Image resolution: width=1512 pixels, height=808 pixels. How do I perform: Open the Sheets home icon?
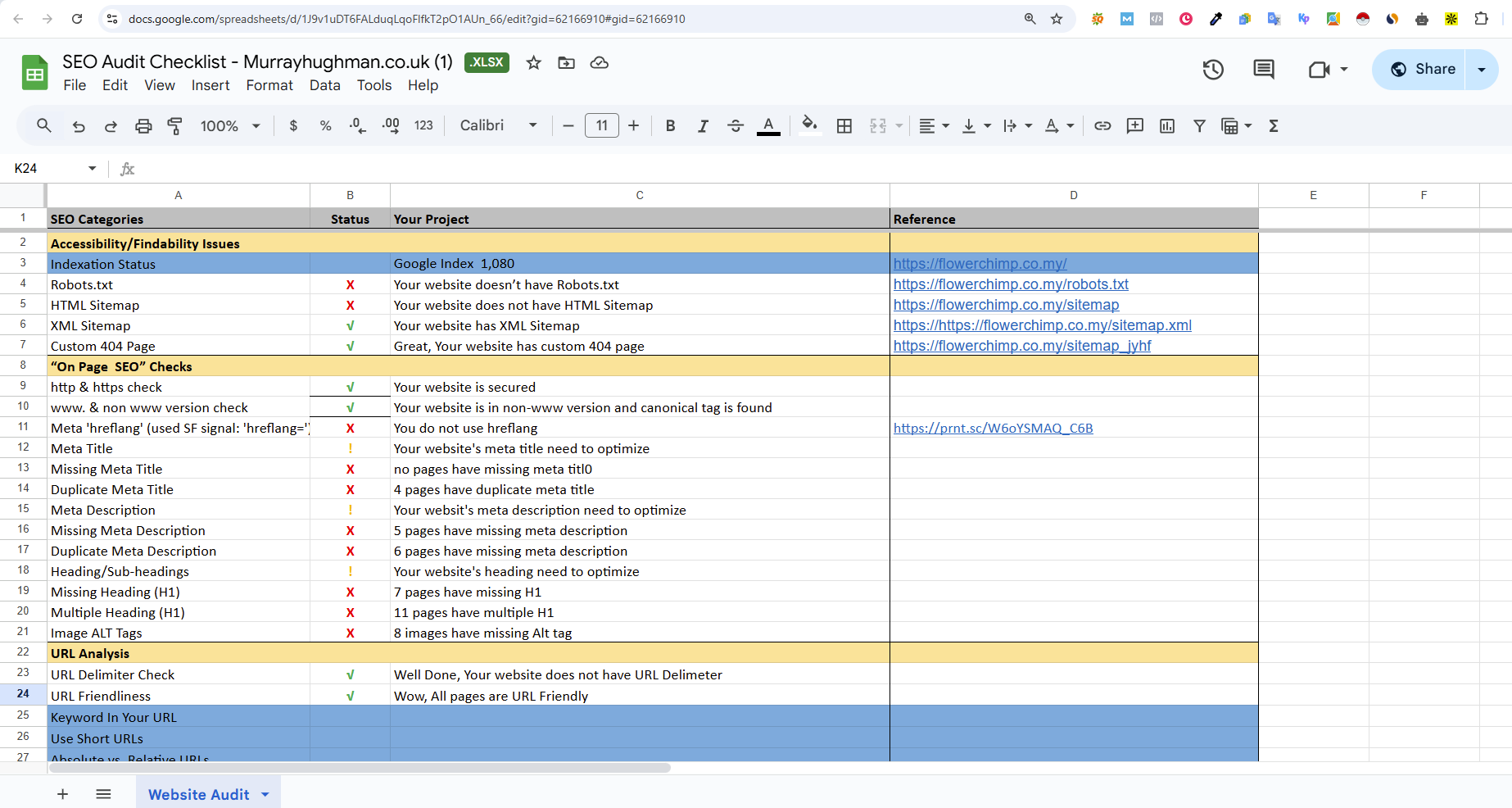click(34, 73)
